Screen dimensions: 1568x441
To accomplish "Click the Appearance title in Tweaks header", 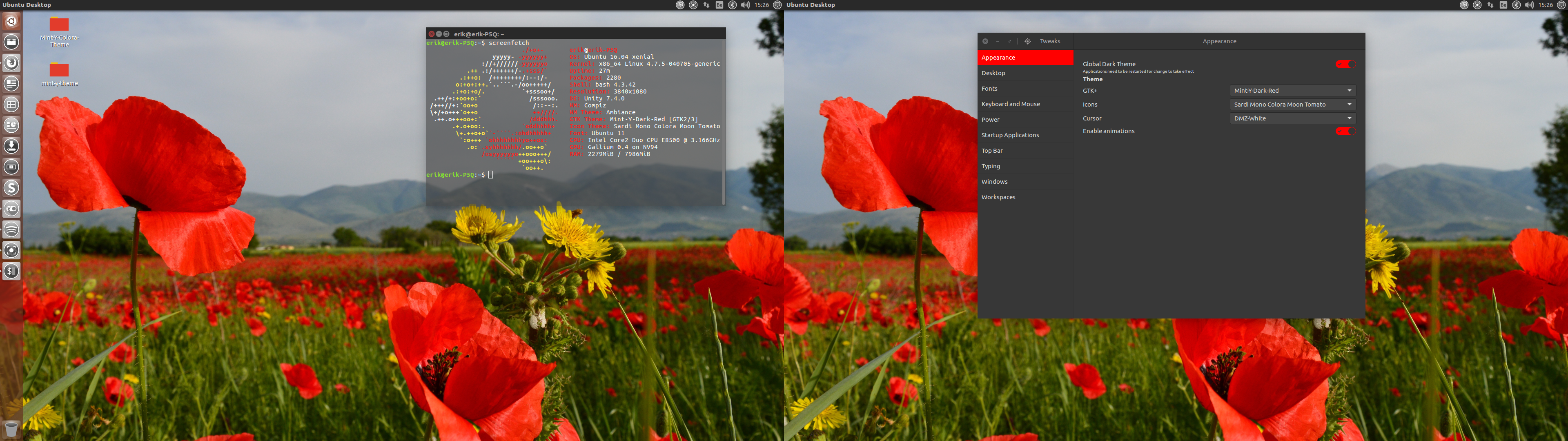I will click(x=1219, y=41).
